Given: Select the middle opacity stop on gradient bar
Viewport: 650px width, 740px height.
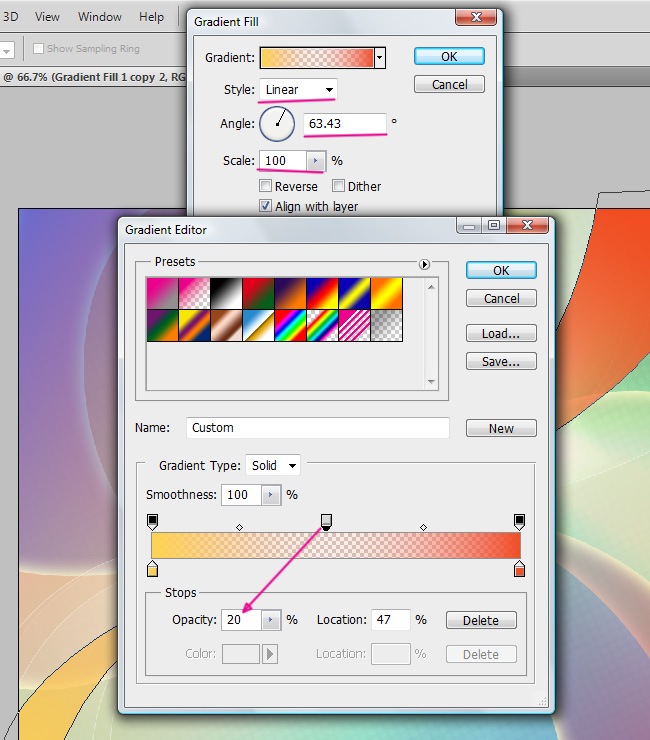Looking at the screenshot, I should pos(326,521).
